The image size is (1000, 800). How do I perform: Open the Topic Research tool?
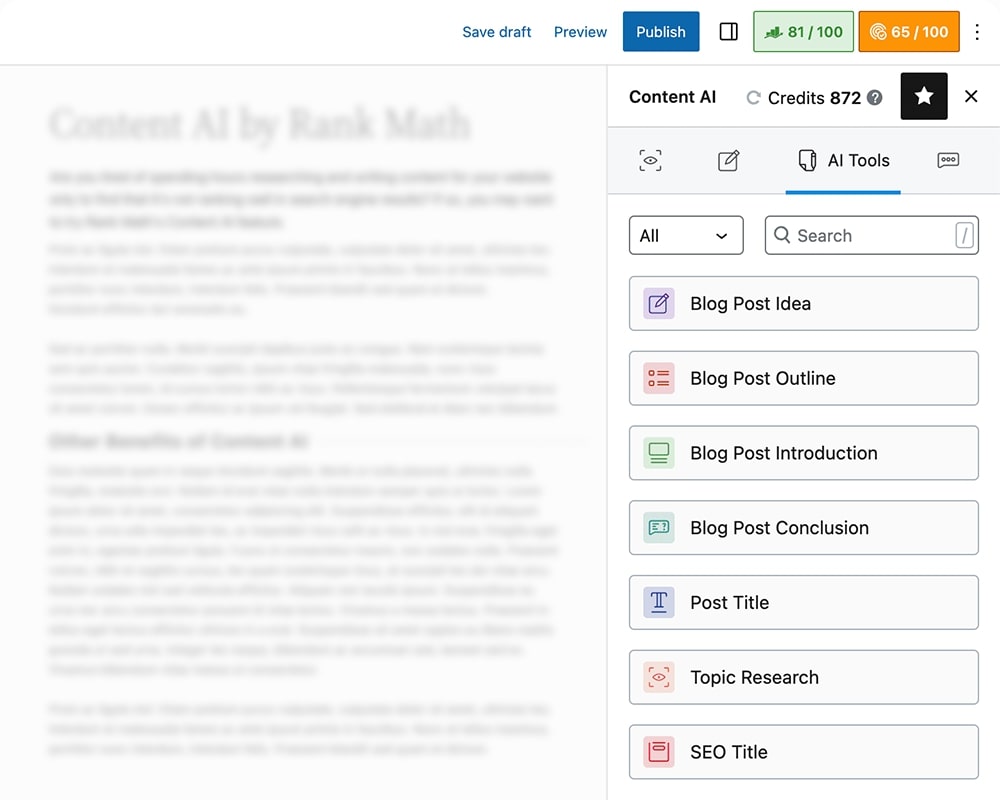[x=804, y=677]
